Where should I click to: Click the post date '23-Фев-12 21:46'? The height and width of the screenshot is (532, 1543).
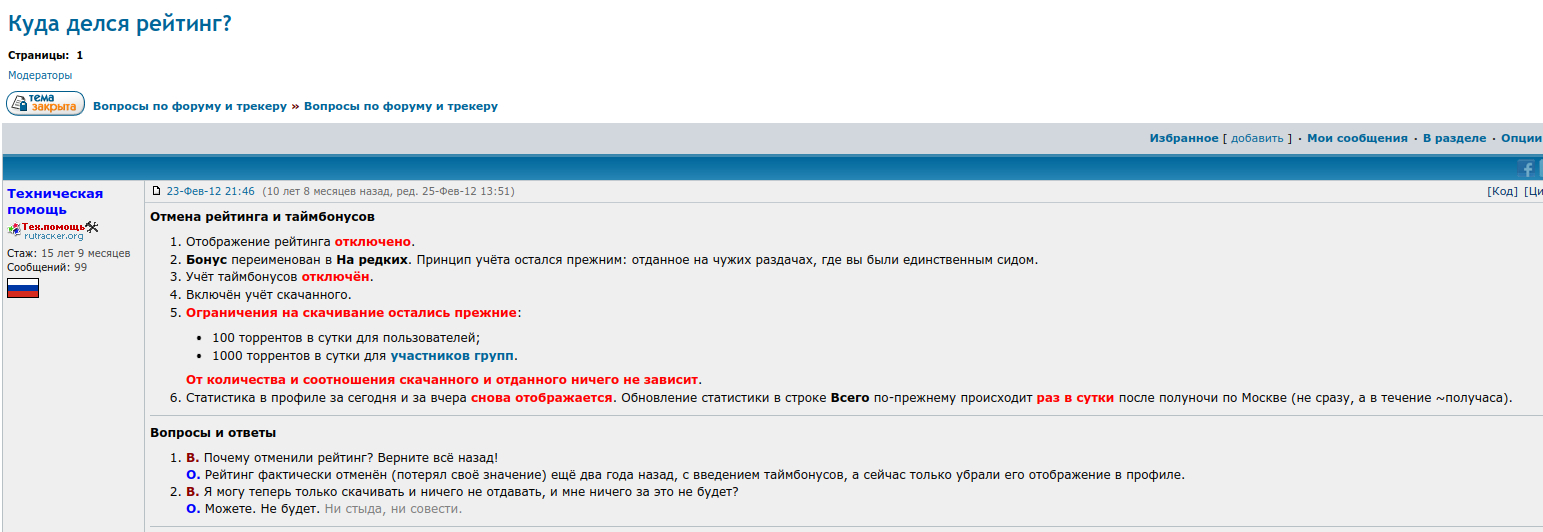[211, 191]
